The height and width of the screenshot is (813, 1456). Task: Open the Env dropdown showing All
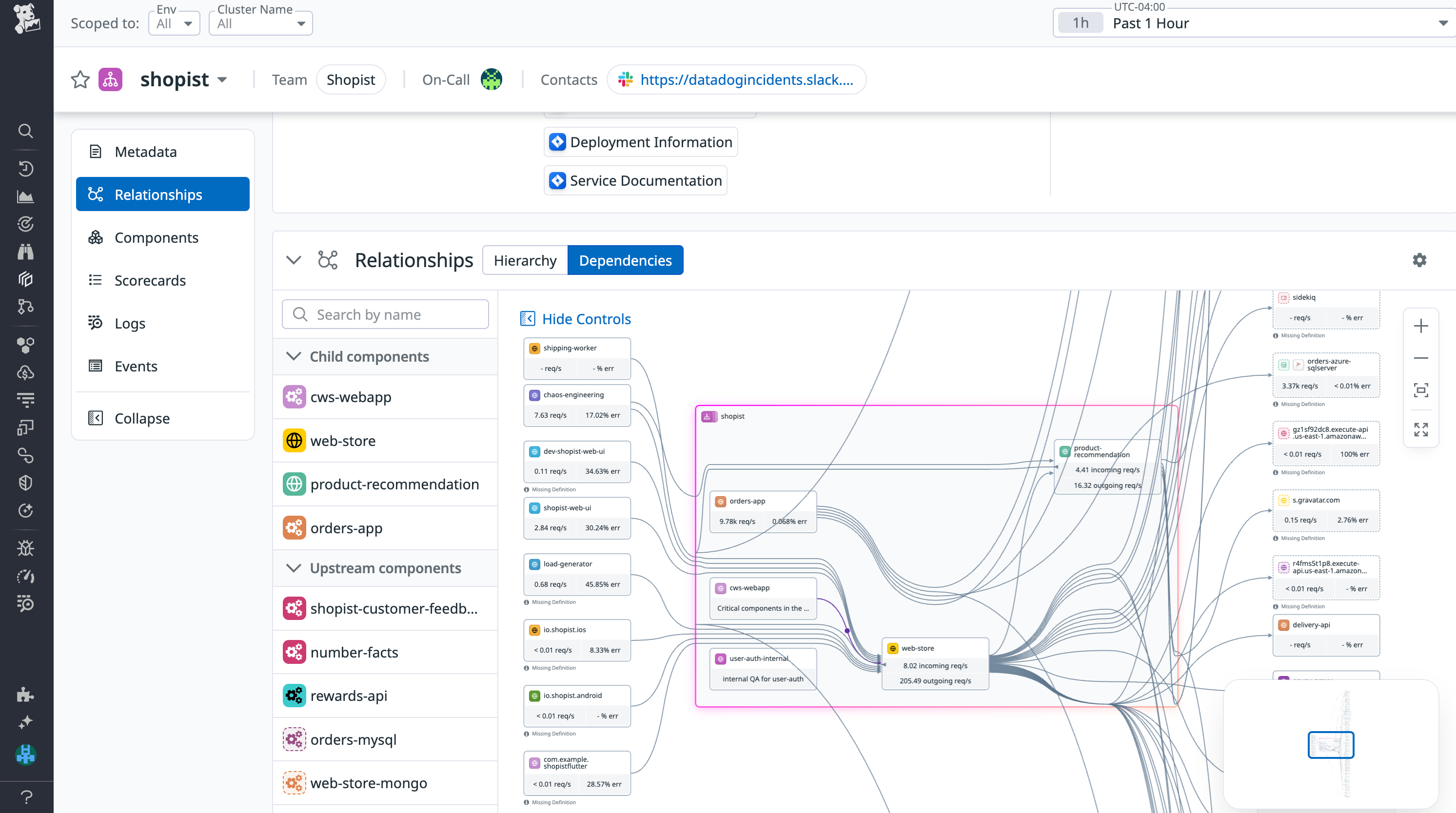[174, 23]
